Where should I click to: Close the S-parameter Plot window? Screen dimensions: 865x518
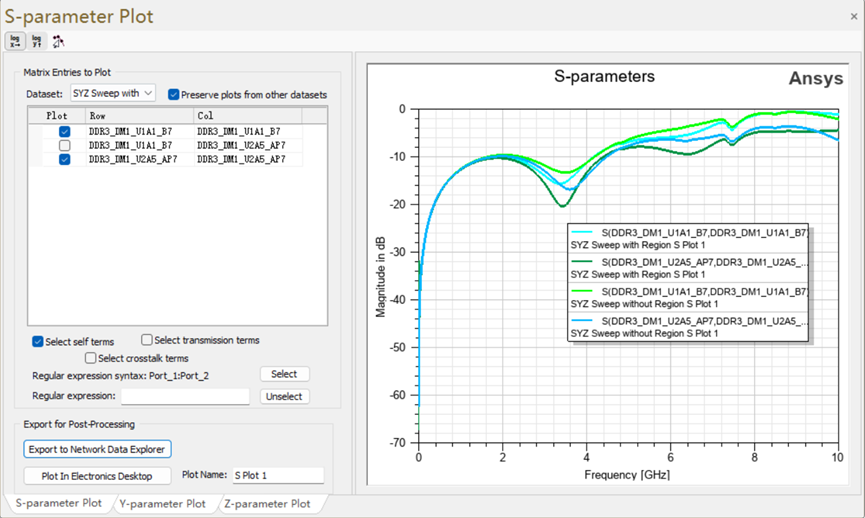(x=853, y=16)
